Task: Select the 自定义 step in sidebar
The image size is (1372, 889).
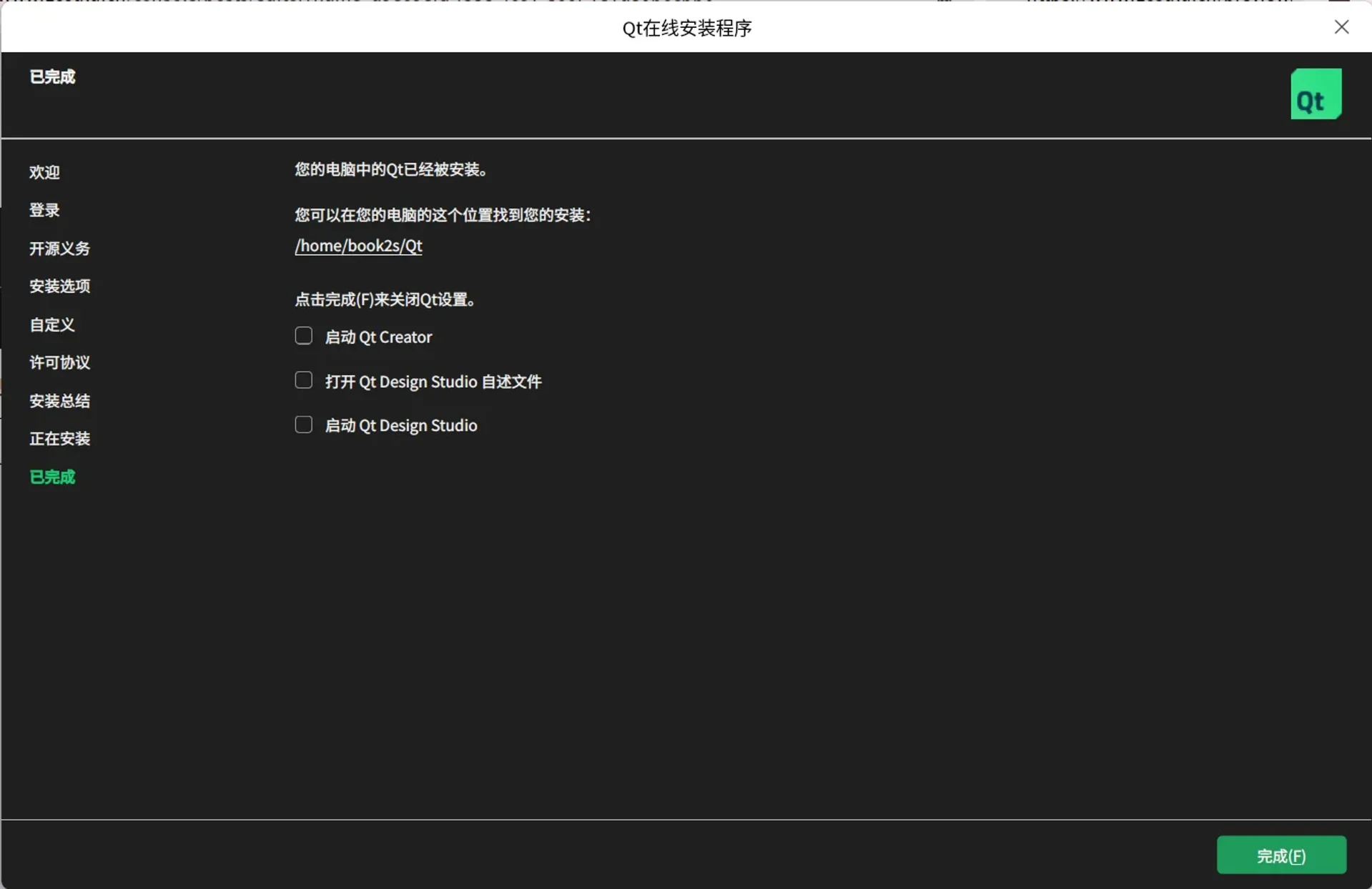Action: tap(51, 324)
